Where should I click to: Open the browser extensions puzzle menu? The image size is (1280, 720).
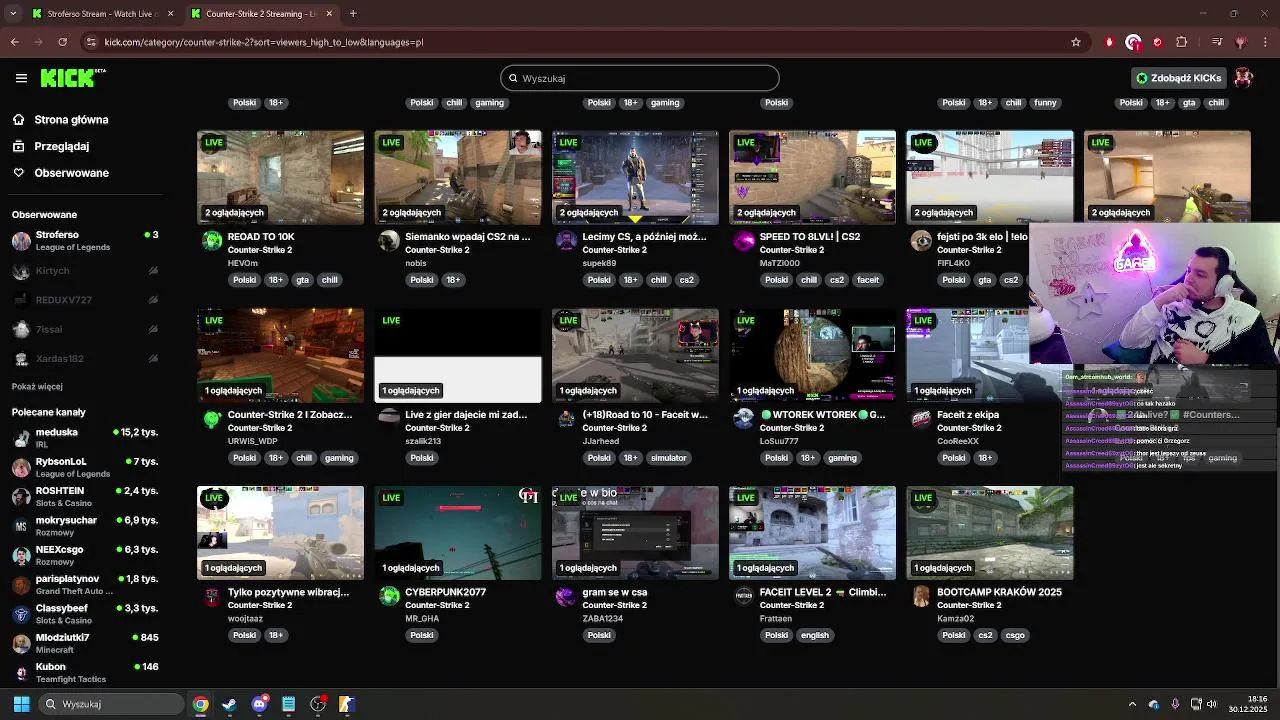1182,42
